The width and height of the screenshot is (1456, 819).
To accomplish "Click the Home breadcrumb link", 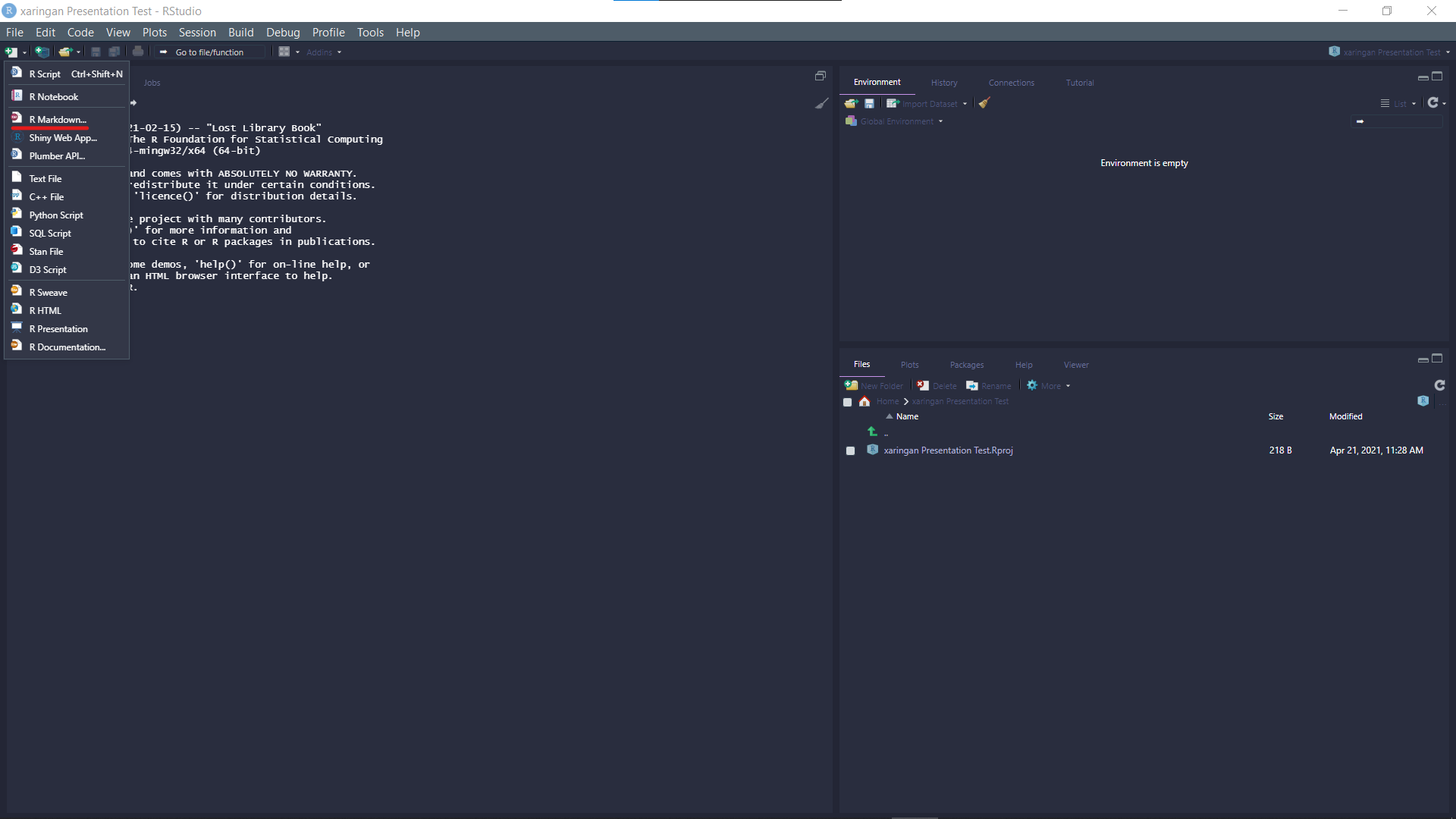I will click(887, 402).
